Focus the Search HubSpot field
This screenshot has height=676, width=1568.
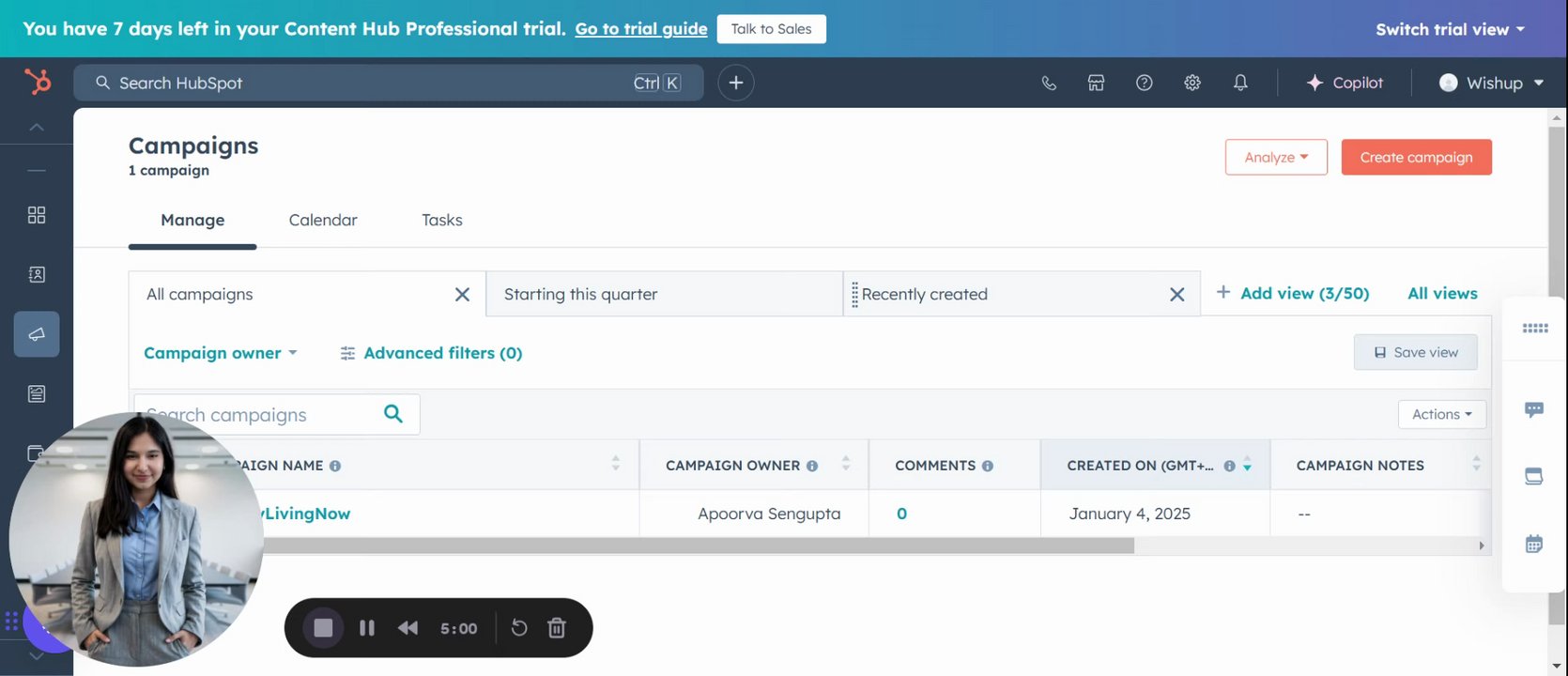pos(389,83)
